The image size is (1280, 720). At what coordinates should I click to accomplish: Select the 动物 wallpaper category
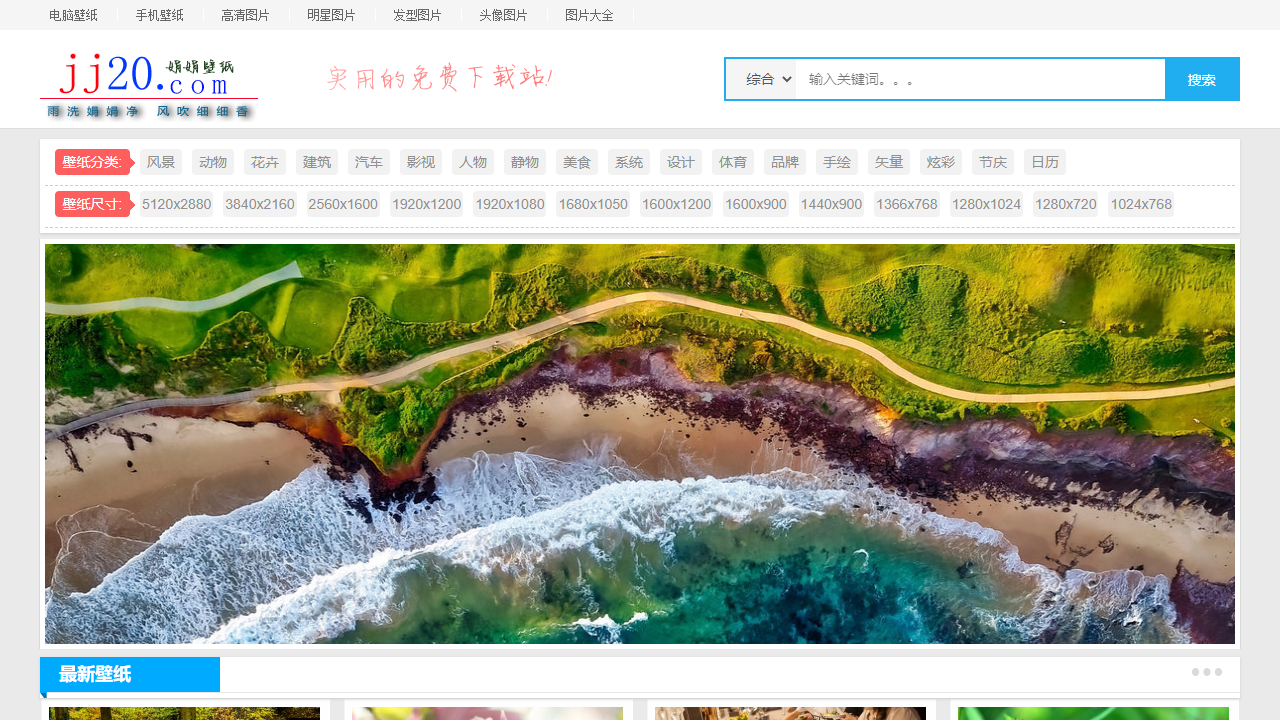213,162
